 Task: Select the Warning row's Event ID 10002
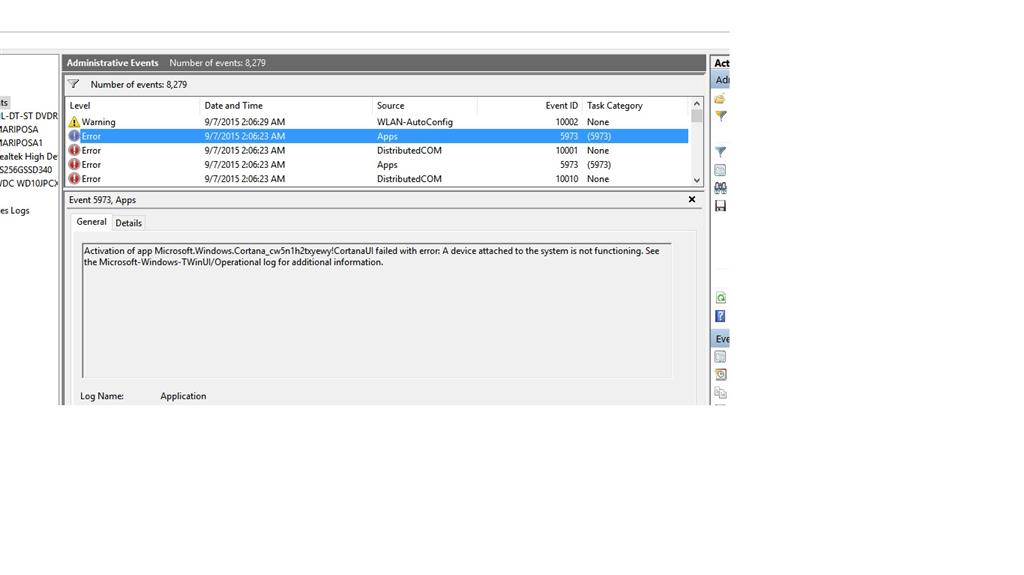pyautogui.click(x=566, y=122)
